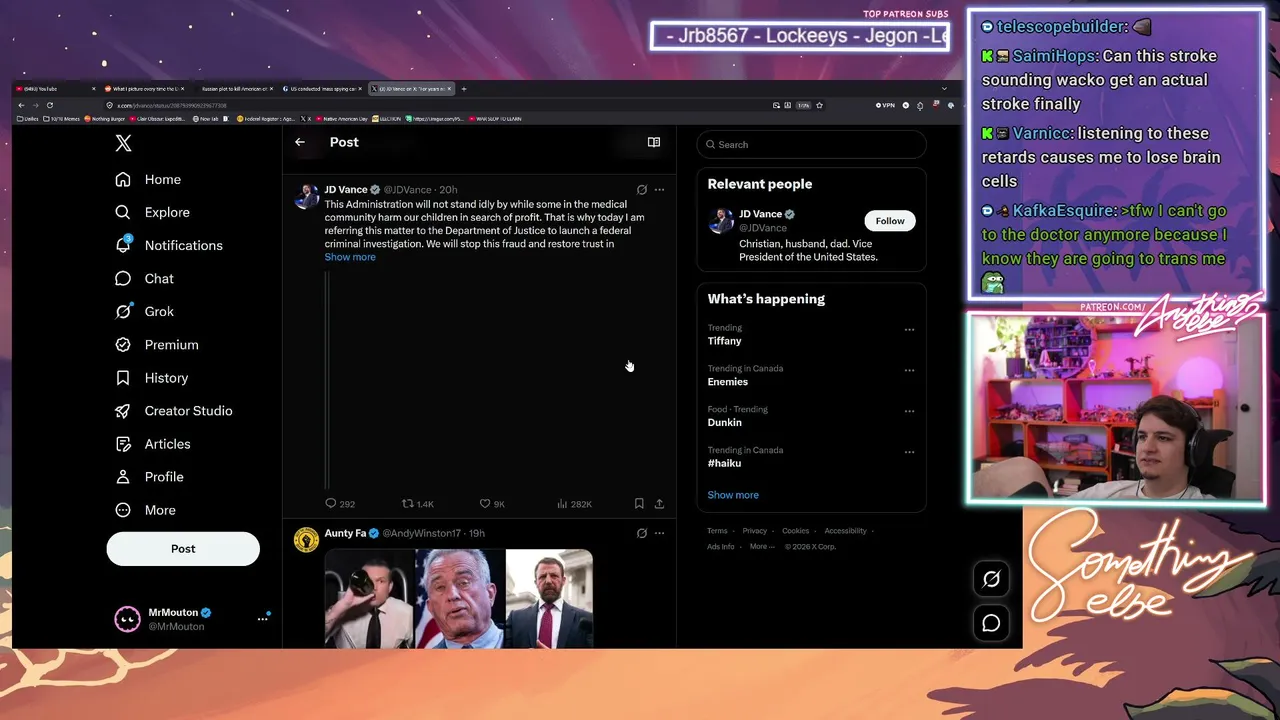
Task: Click the X search input field
Action: (811, 144)
